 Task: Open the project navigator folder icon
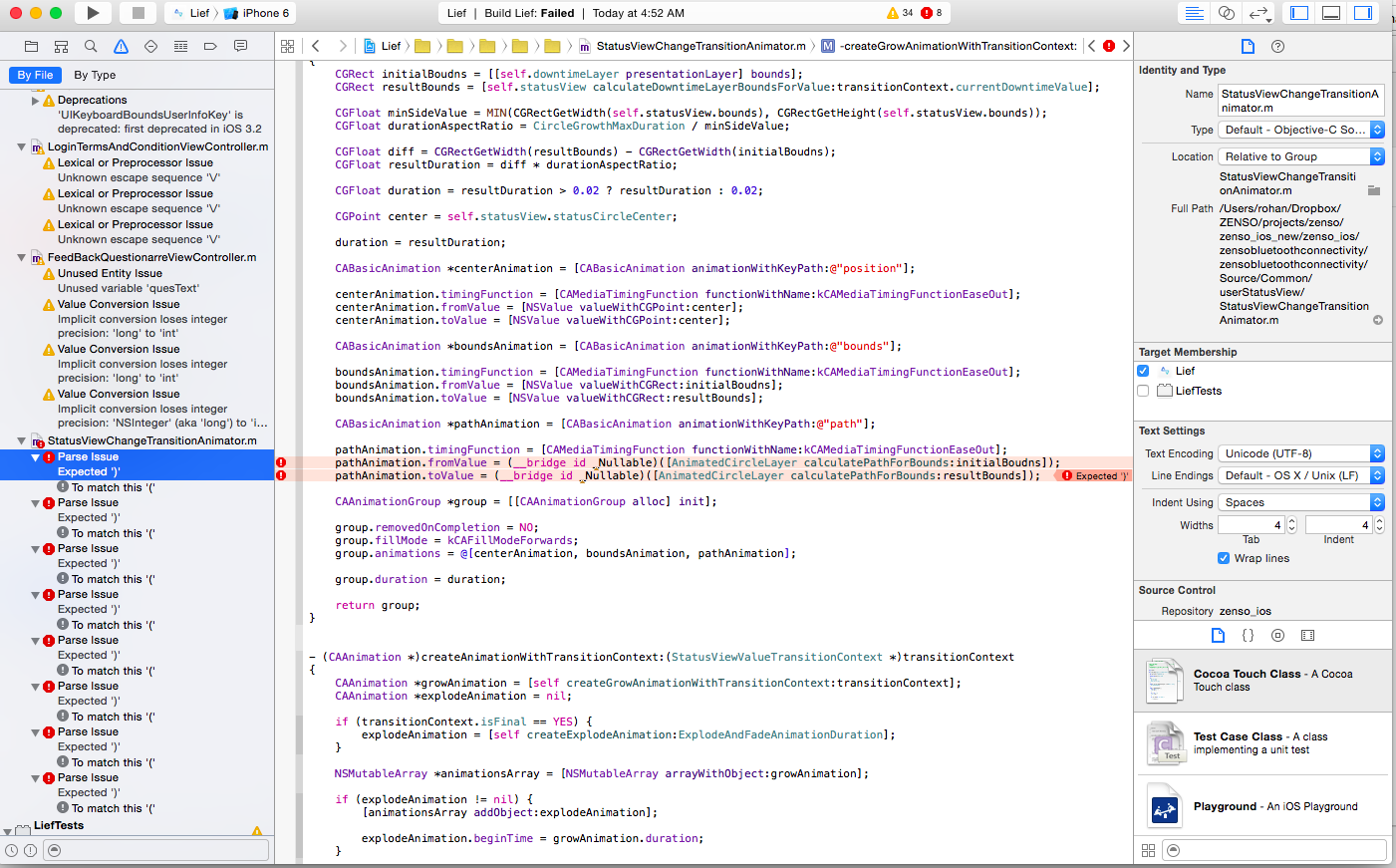coord(31,46)
